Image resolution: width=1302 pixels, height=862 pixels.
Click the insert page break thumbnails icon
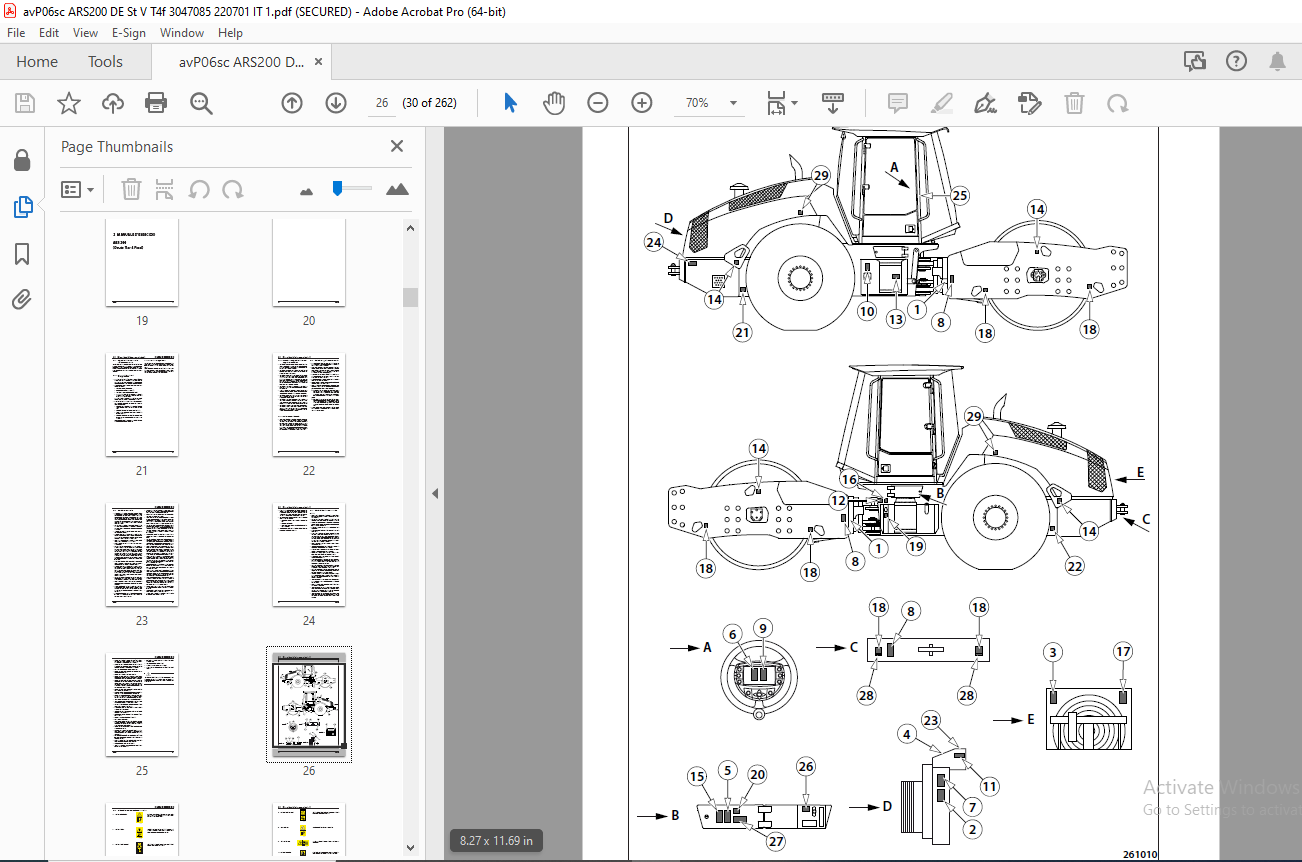(x=165, y=189)
